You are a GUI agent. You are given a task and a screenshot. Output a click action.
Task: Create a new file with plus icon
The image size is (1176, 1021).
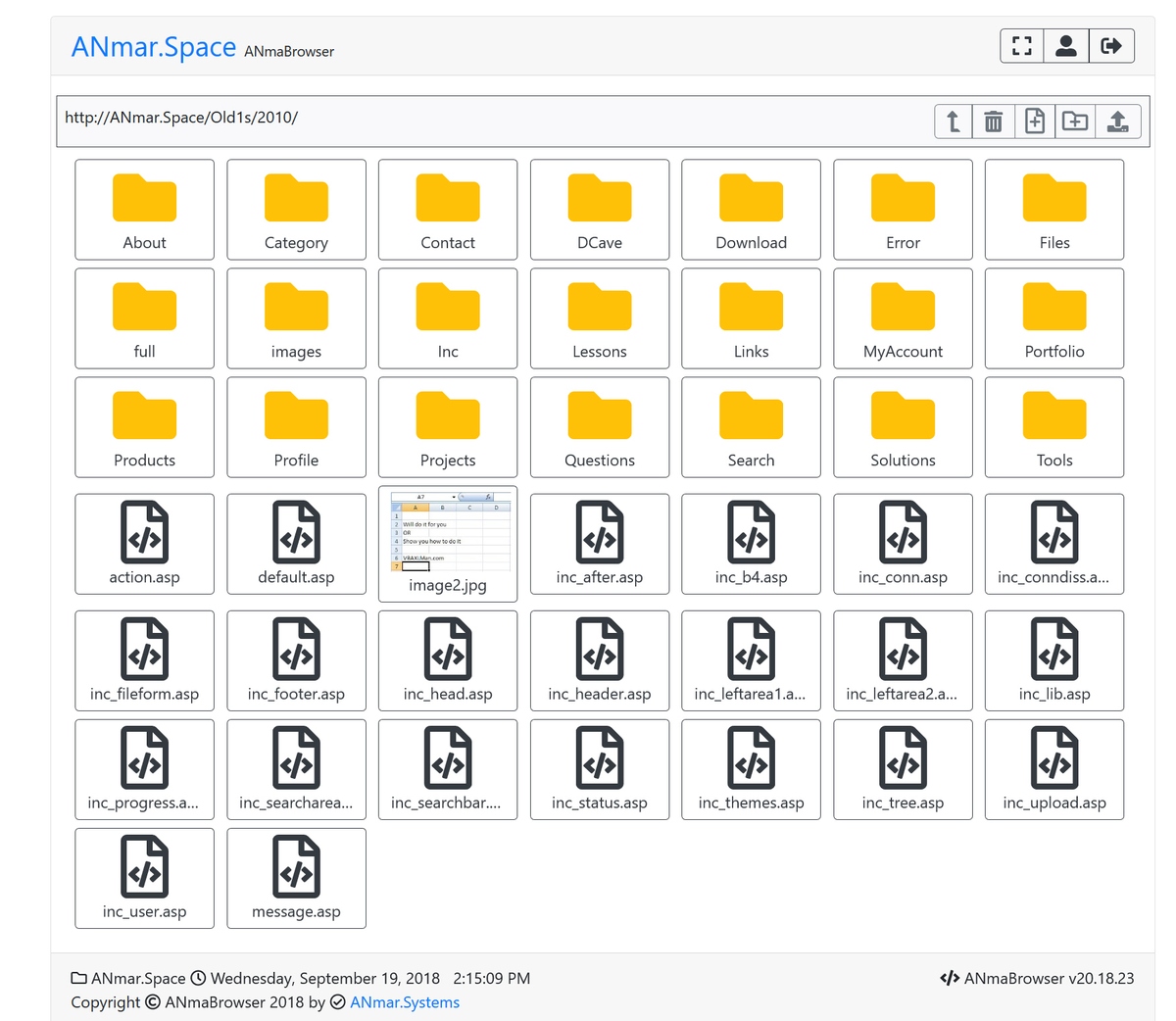tap(1035, 122)
